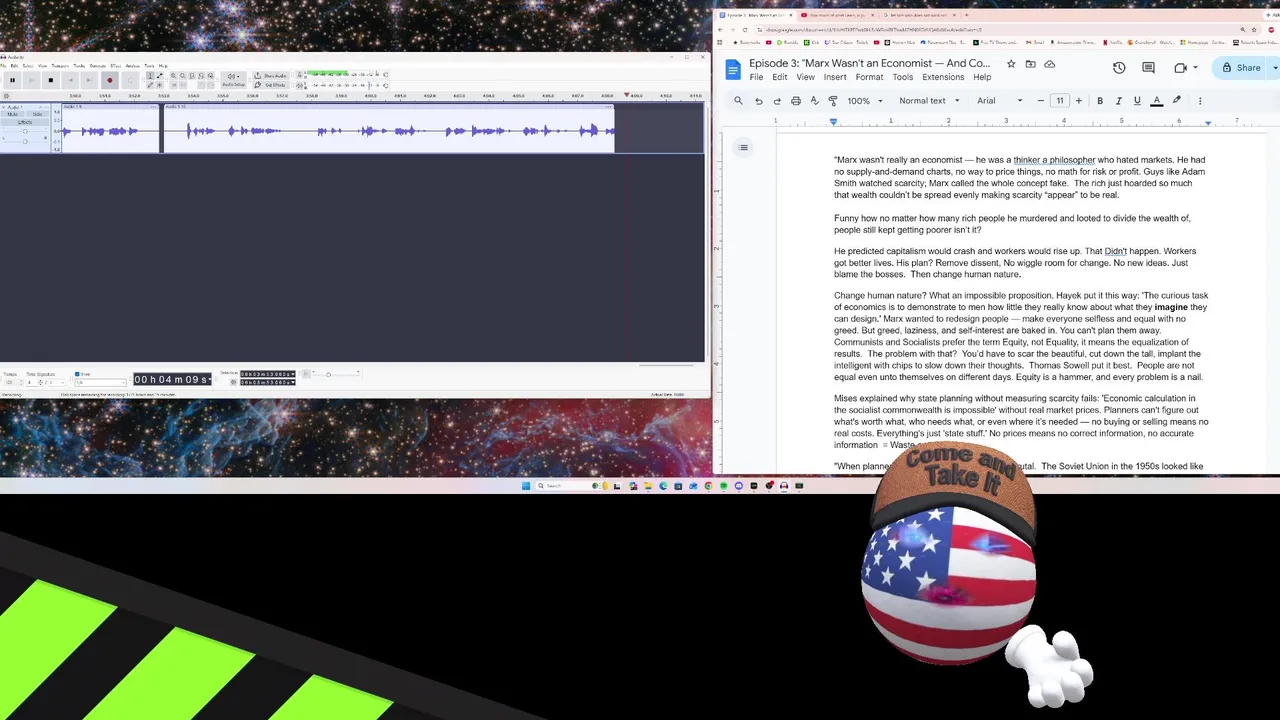Click the Move to folder icon
The height and width of the screenshot is (720, 1280).
[x=1030, y=64]
